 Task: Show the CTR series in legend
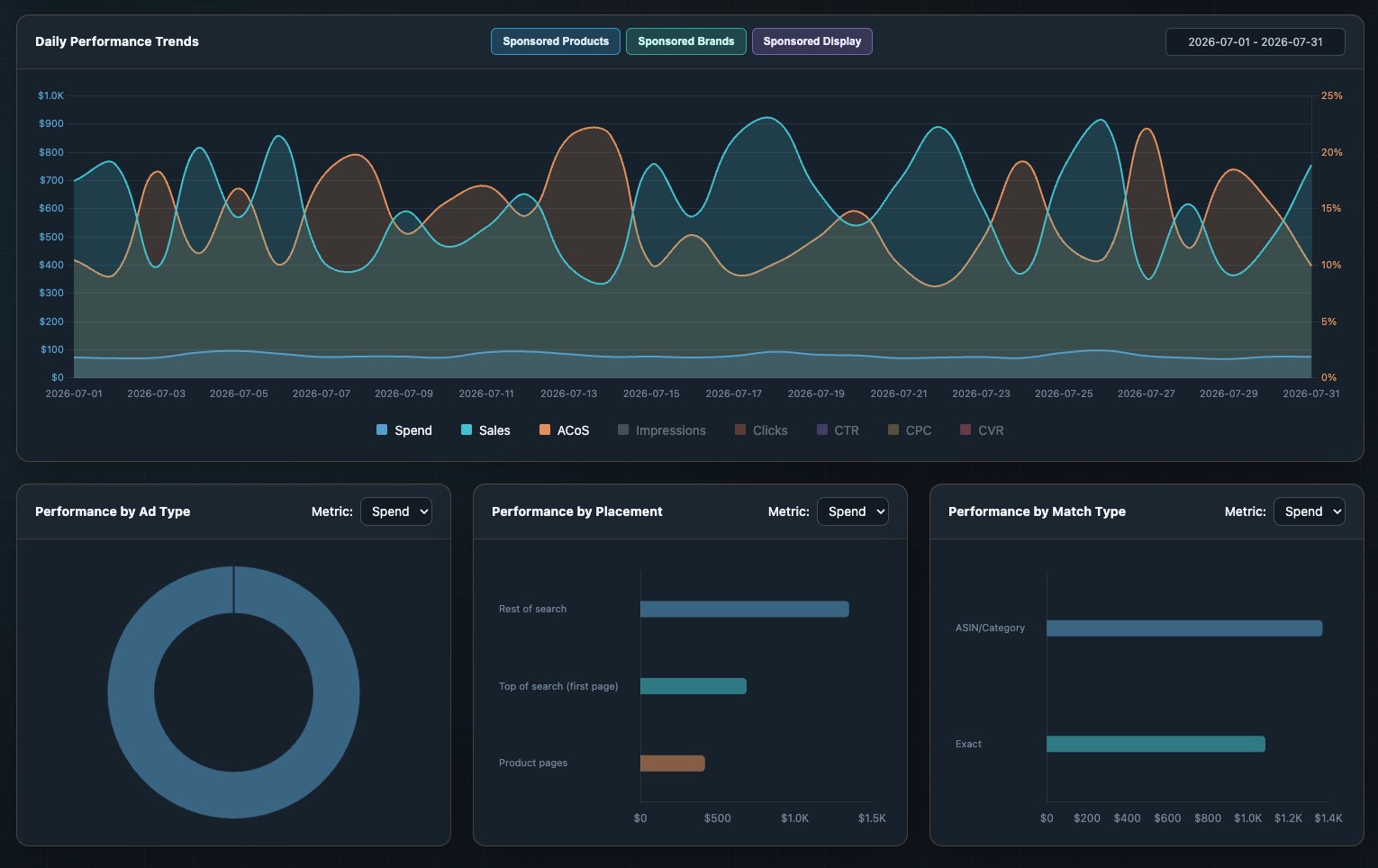[x=838, y=430]
